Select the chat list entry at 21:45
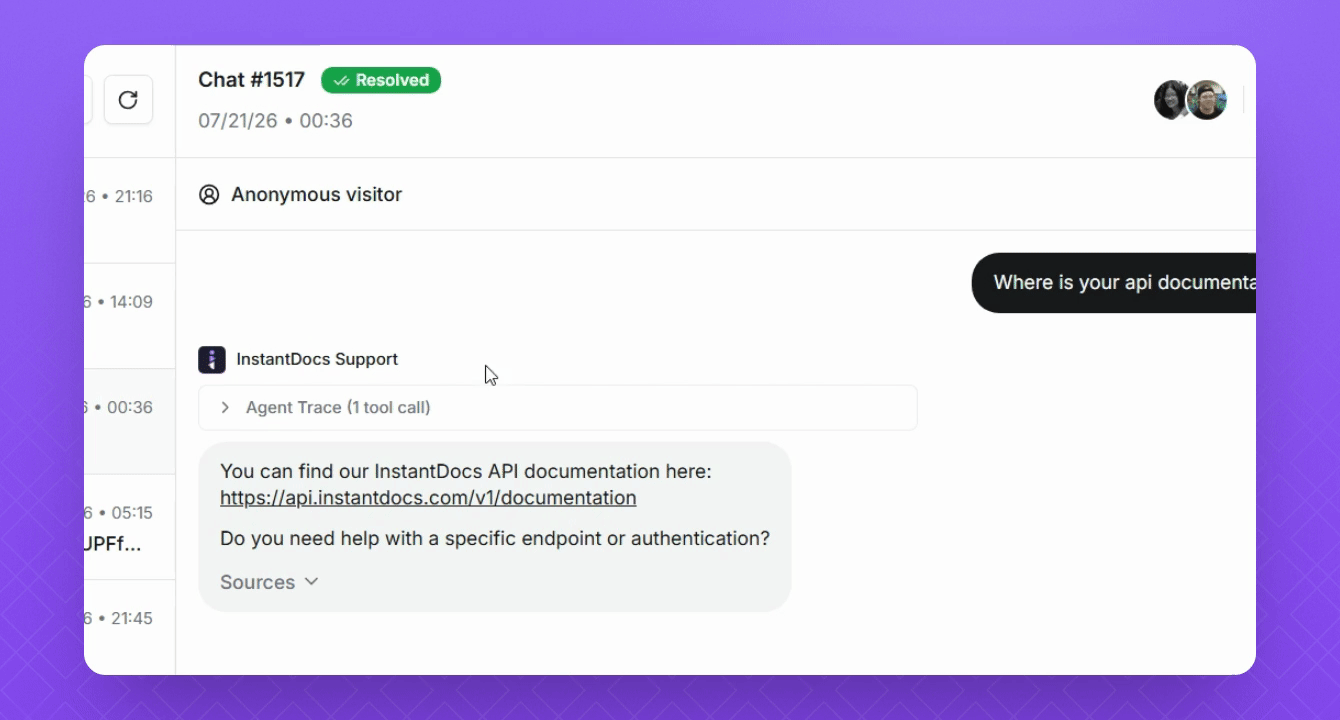 coord(130,627)
